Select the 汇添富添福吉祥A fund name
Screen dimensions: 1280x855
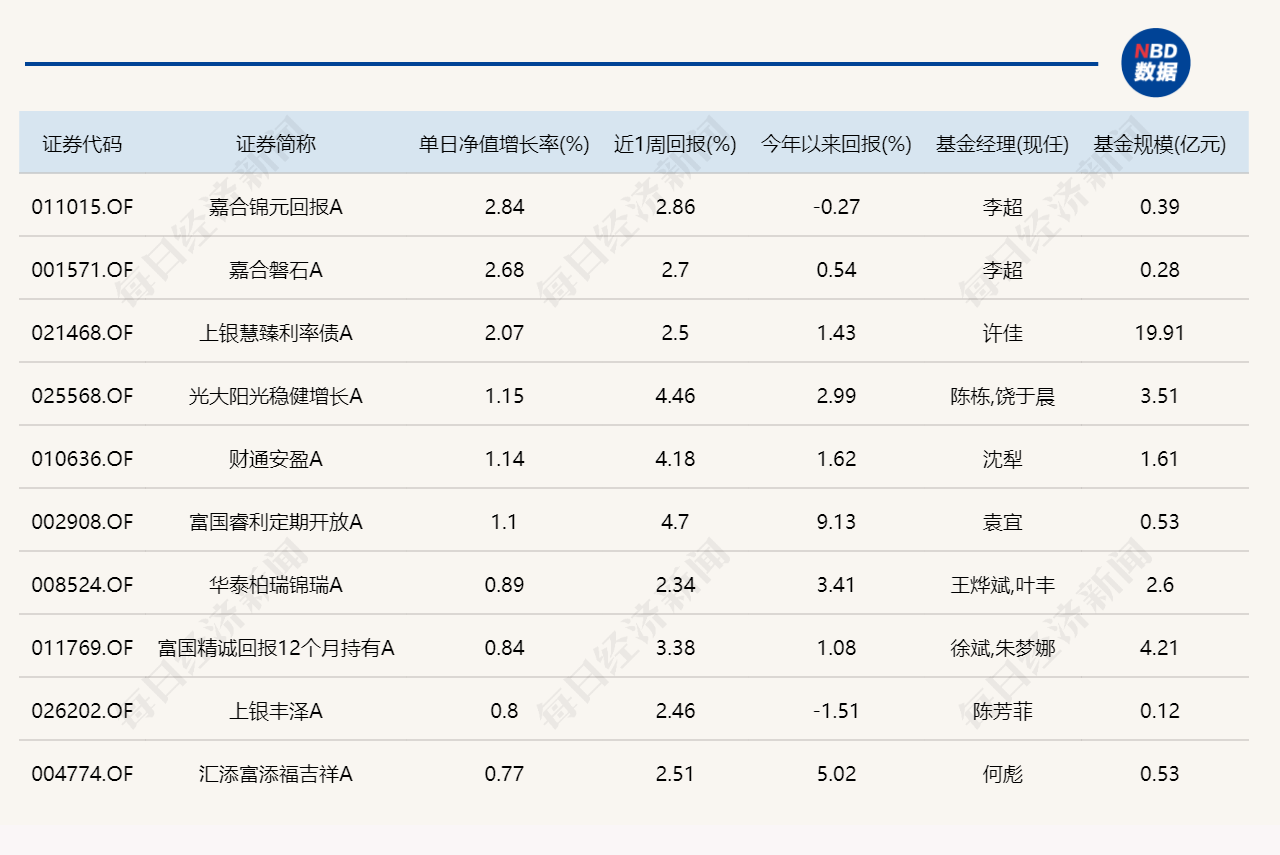(x=276, y=774)
